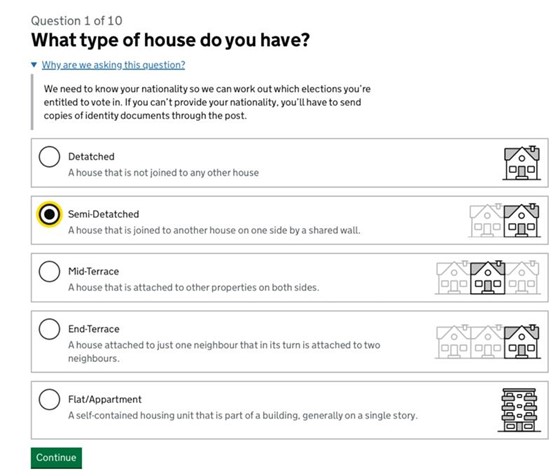Click the 'Mid-Terrace' option label text
Viewport: 560px width, 476px height.
[94, 271]
